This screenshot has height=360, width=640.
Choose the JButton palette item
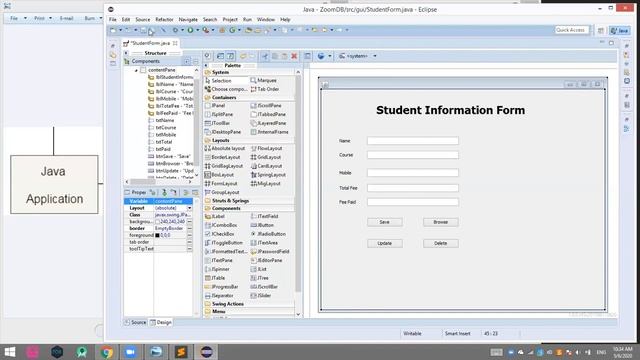pos(262,225)
